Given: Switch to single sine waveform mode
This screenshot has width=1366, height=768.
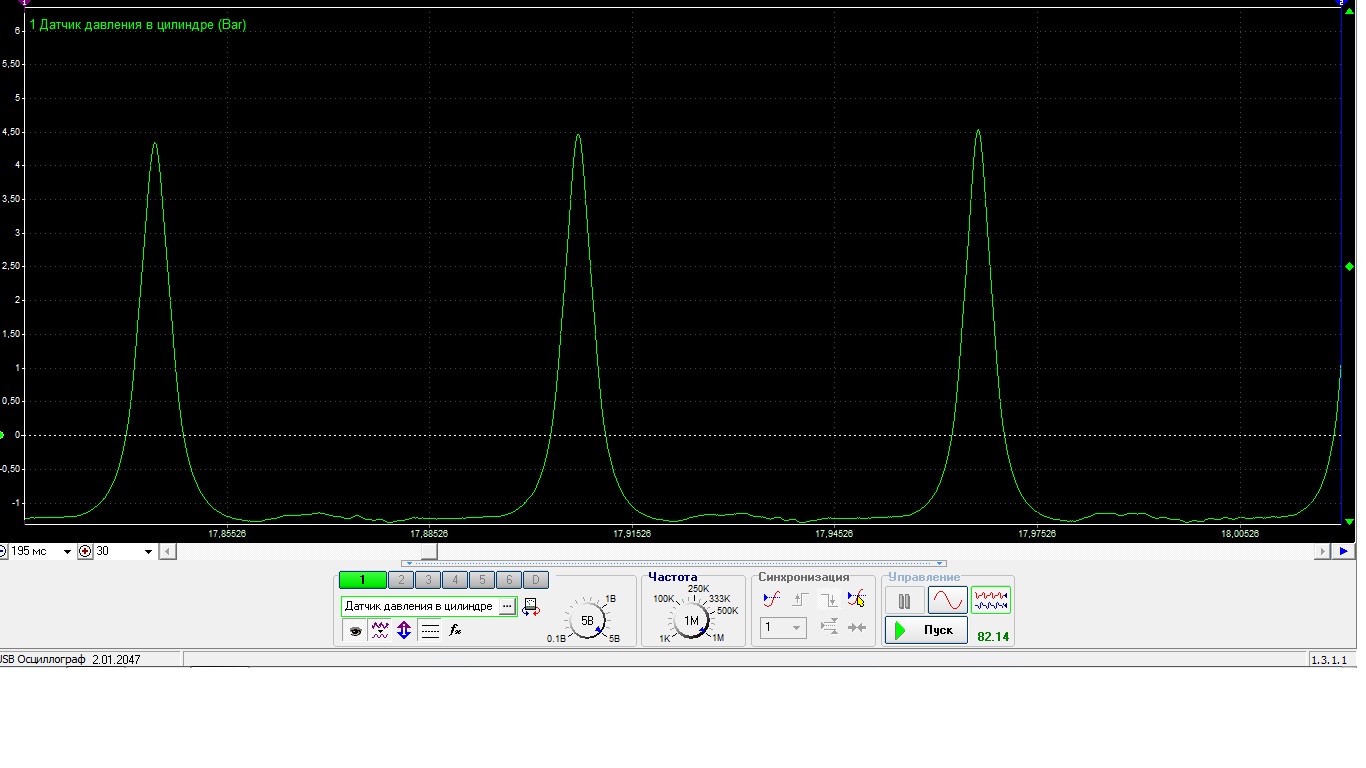Looking at the screenshot, I should (947, 601).
